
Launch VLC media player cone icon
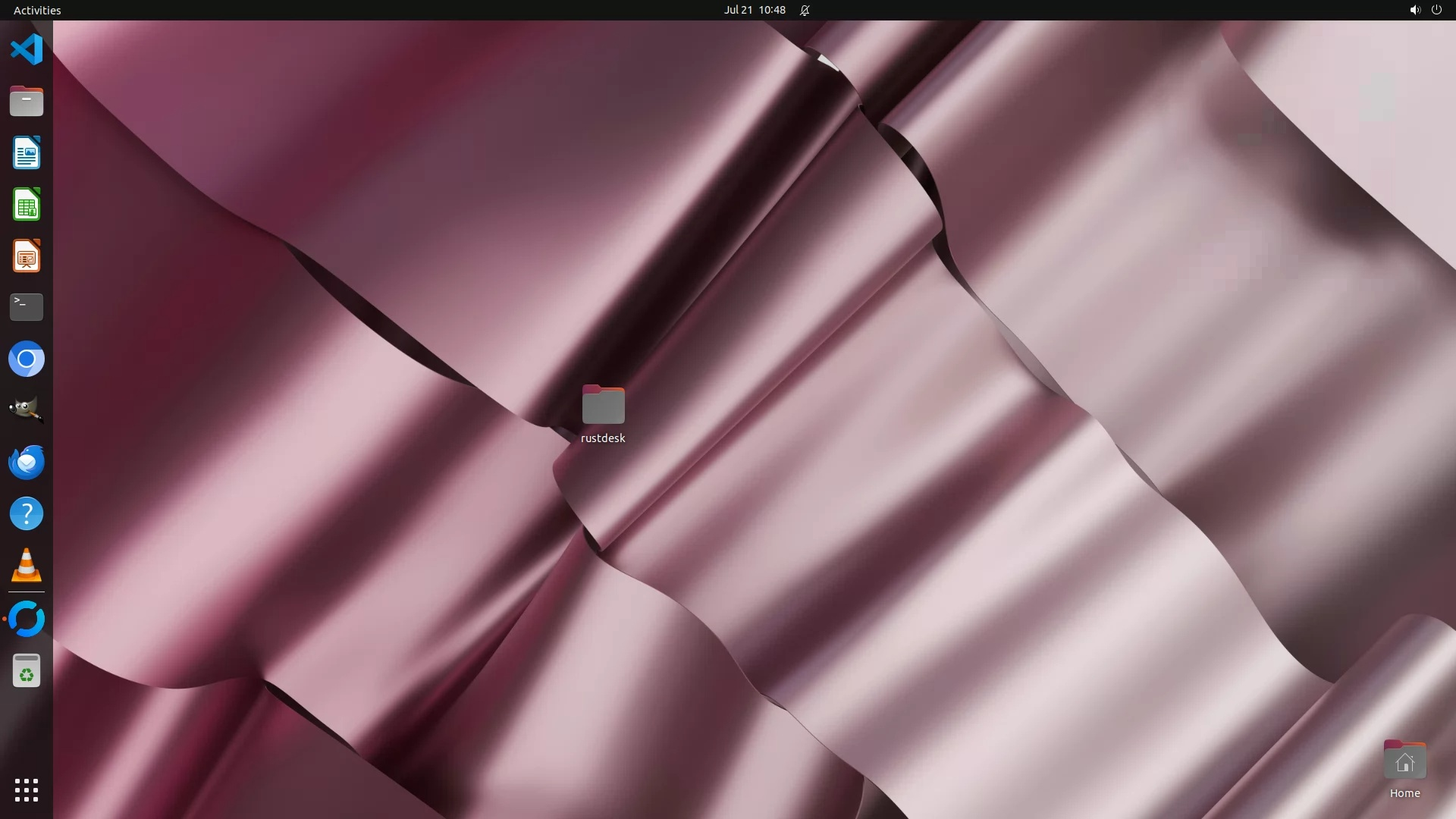(x=27, y=566)
